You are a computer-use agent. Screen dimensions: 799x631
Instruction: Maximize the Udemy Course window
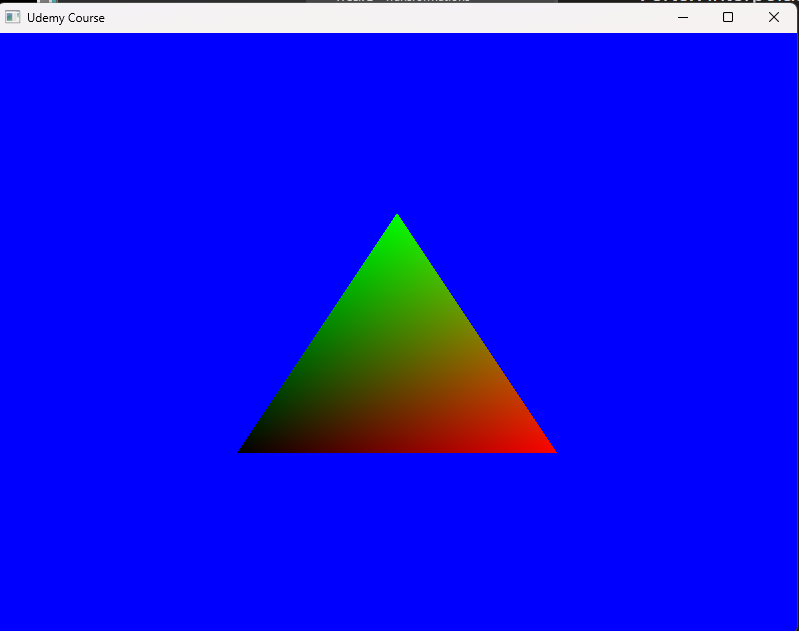point(728,17)
